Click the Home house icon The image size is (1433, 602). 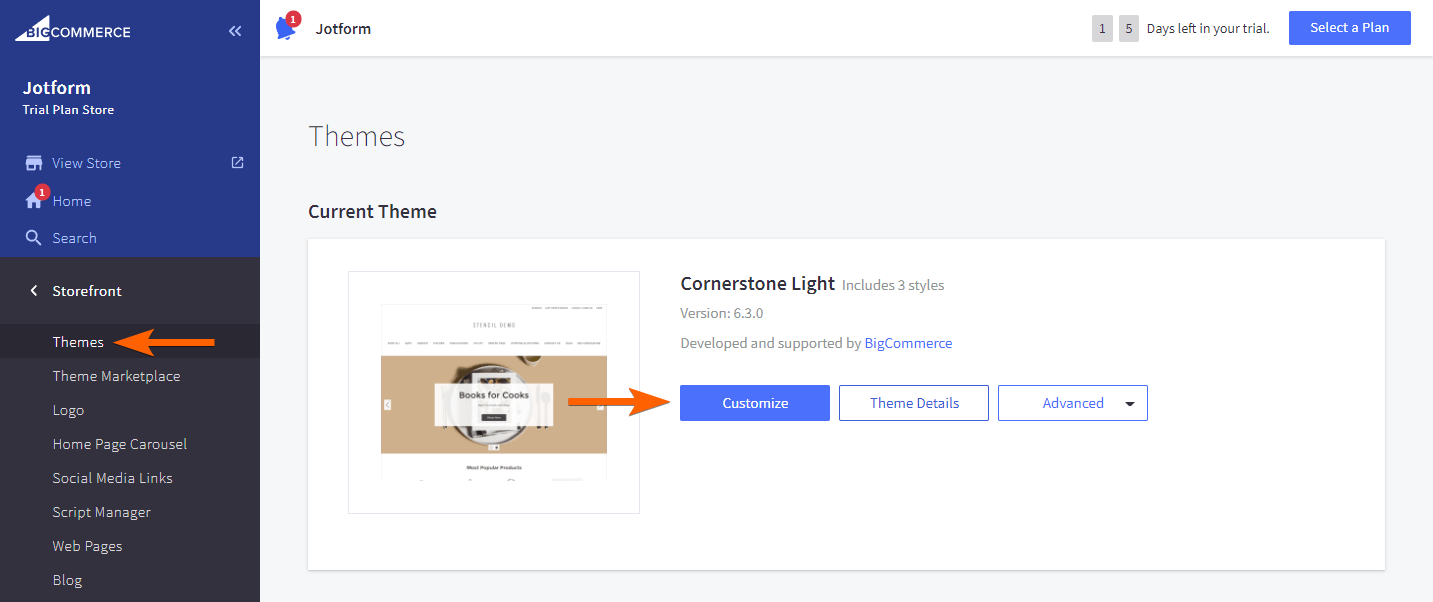tap(34, 201)
